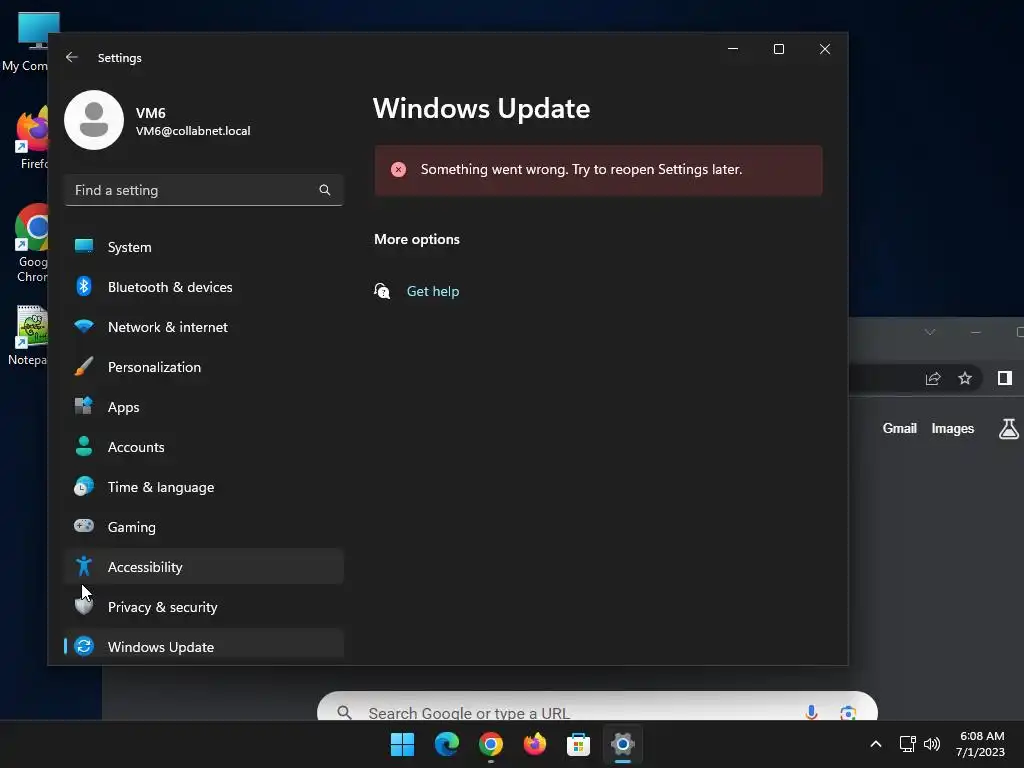Click the Get help link

432,291
